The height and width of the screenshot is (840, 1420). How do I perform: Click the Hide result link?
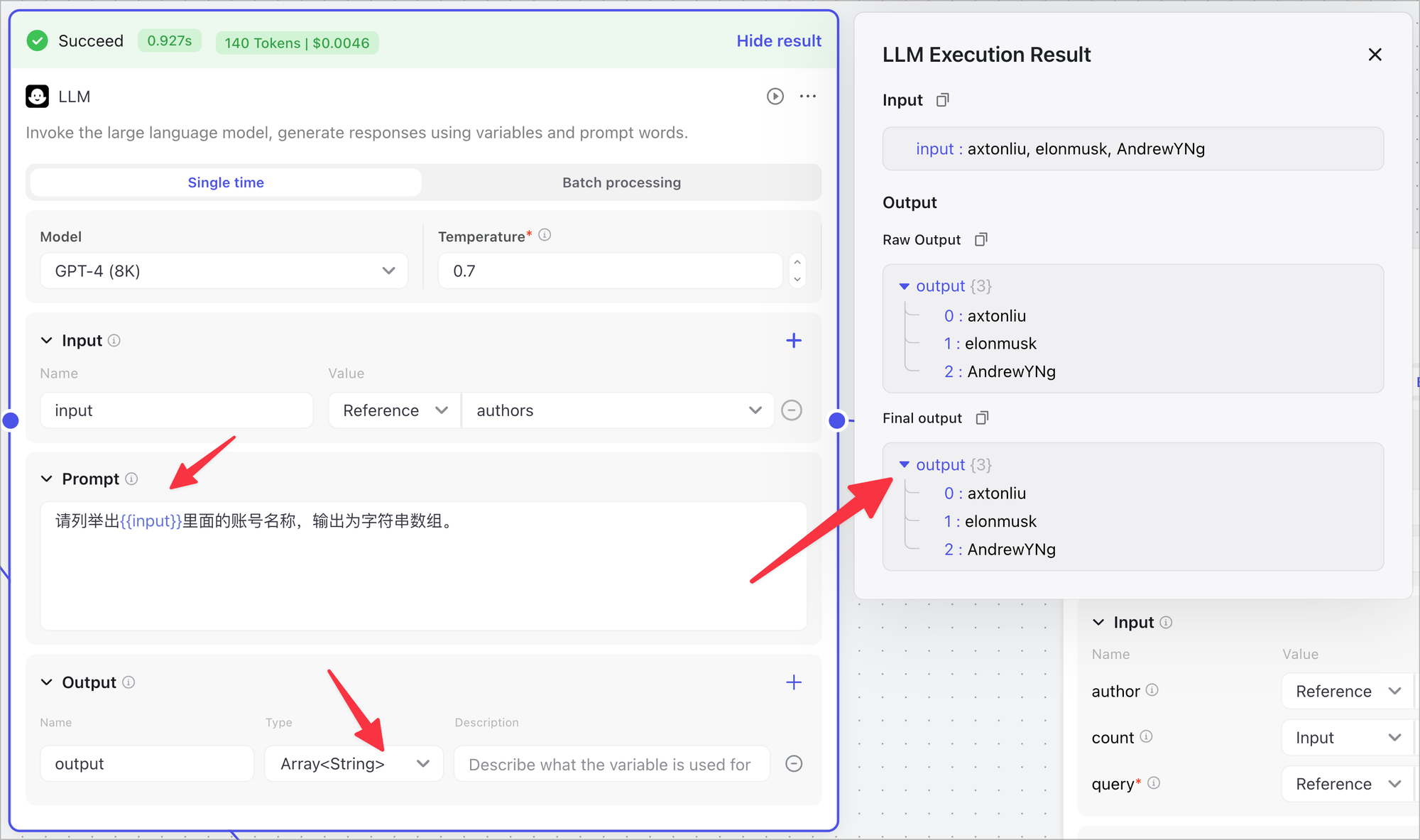click(779, 41)
